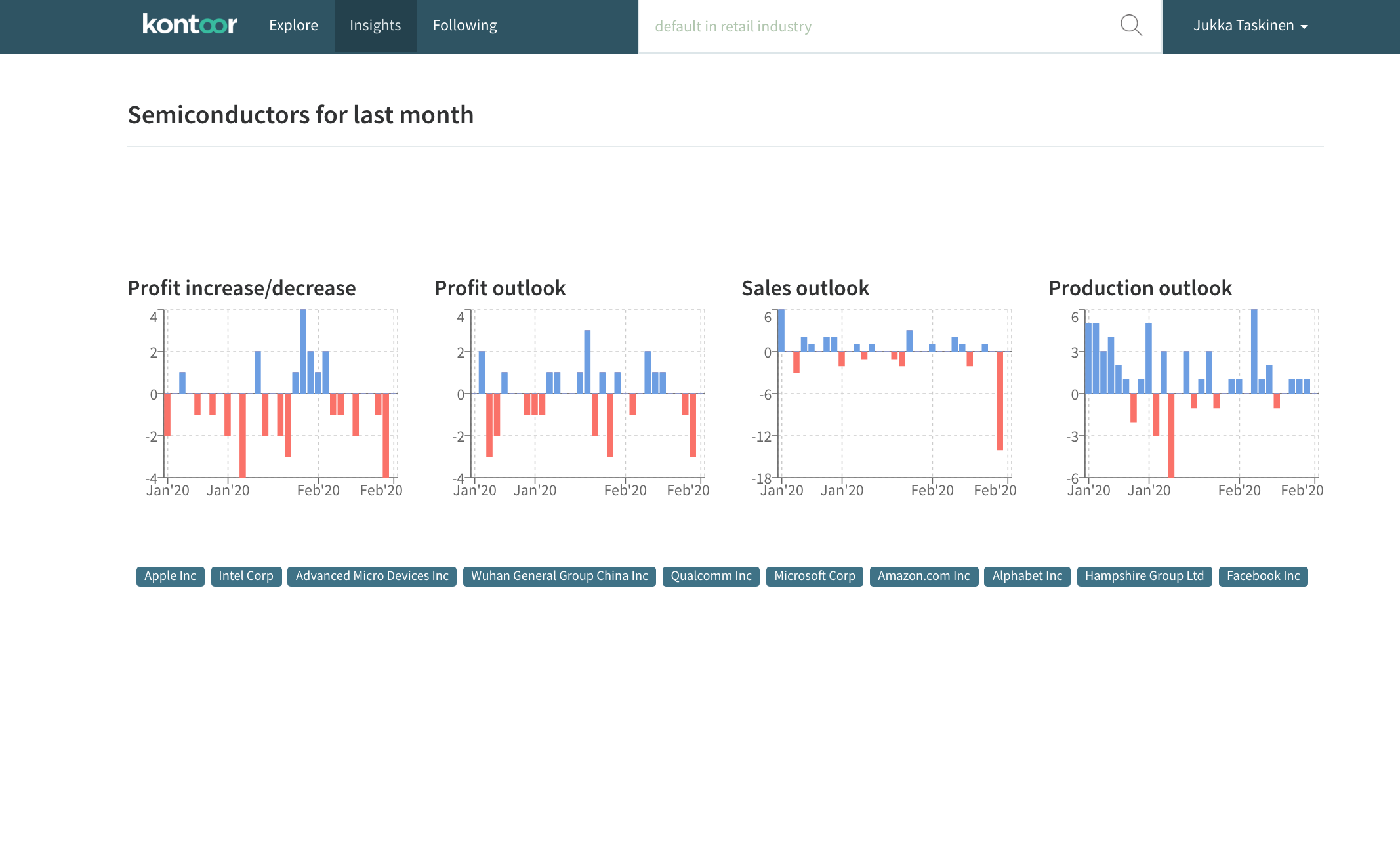The width and height of the screenshot is (1400, 866).
Task: Open the Explore menu item
Action: tap(293, 26)
